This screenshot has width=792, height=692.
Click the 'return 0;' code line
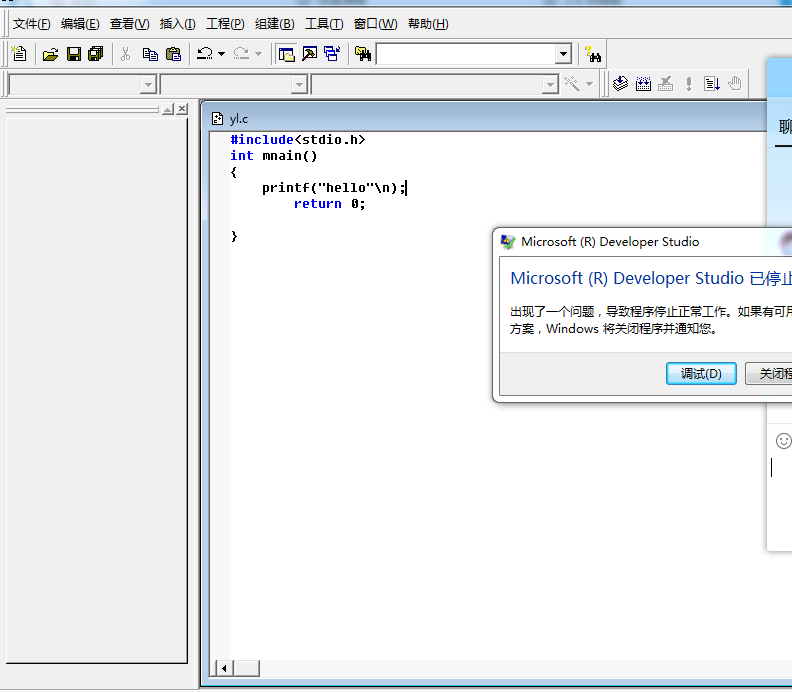point(329,204)
